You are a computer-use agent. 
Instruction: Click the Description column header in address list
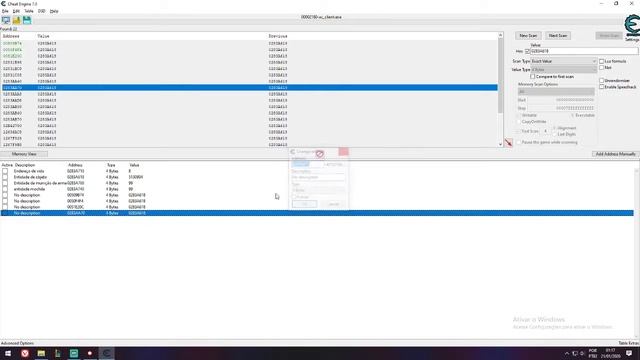point(25,165)
